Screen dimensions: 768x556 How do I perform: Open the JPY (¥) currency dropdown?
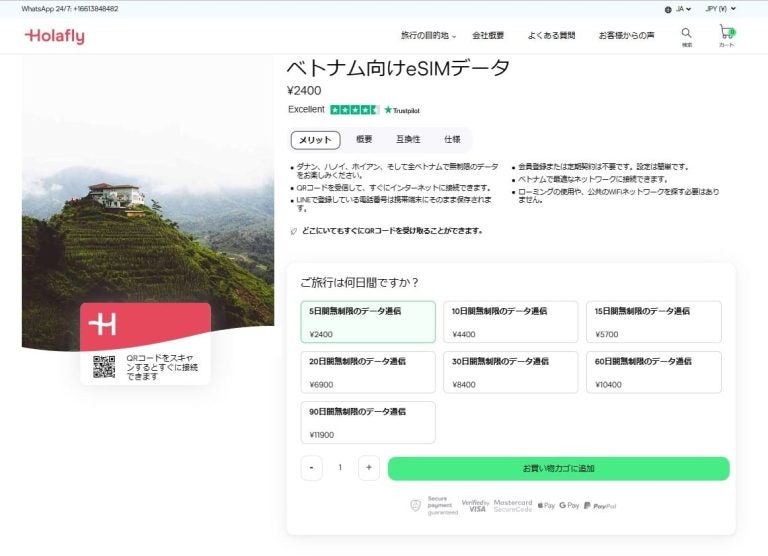pos(720,9)
